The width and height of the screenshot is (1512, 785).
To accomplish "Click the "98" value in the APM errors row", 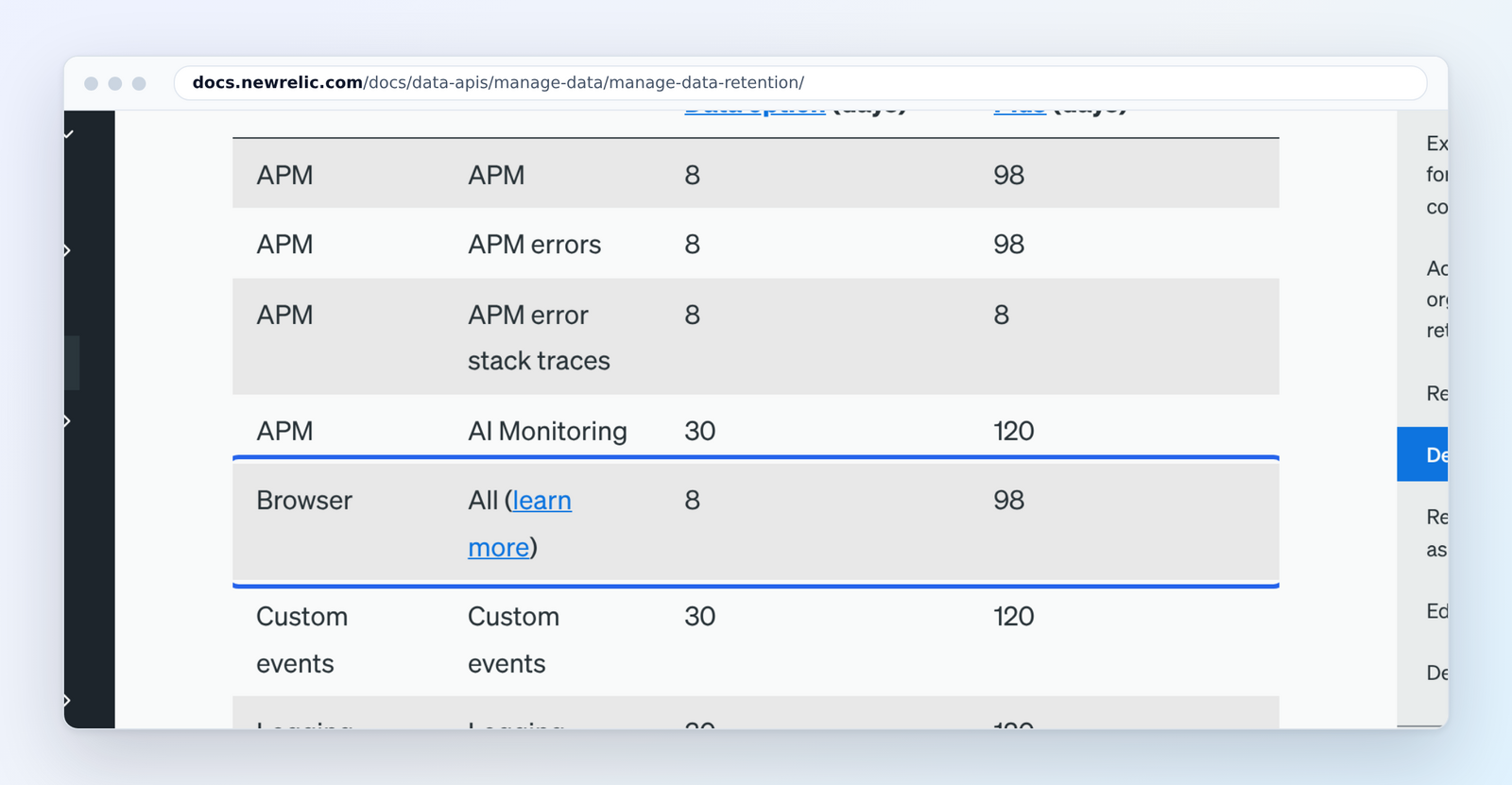I will 1008,244.
